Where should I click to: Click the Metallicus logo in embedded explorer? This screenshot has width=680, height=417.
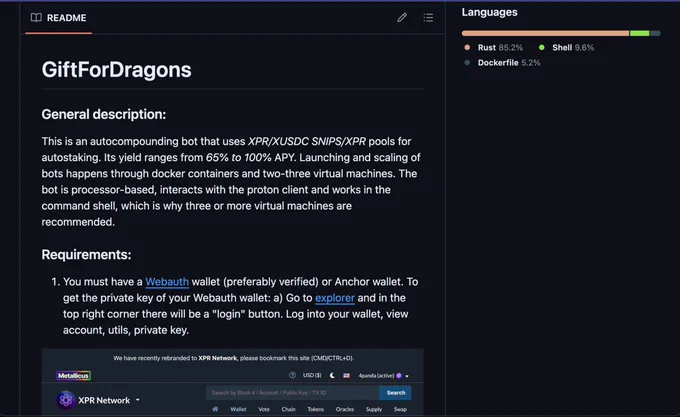tap(73, 375)
